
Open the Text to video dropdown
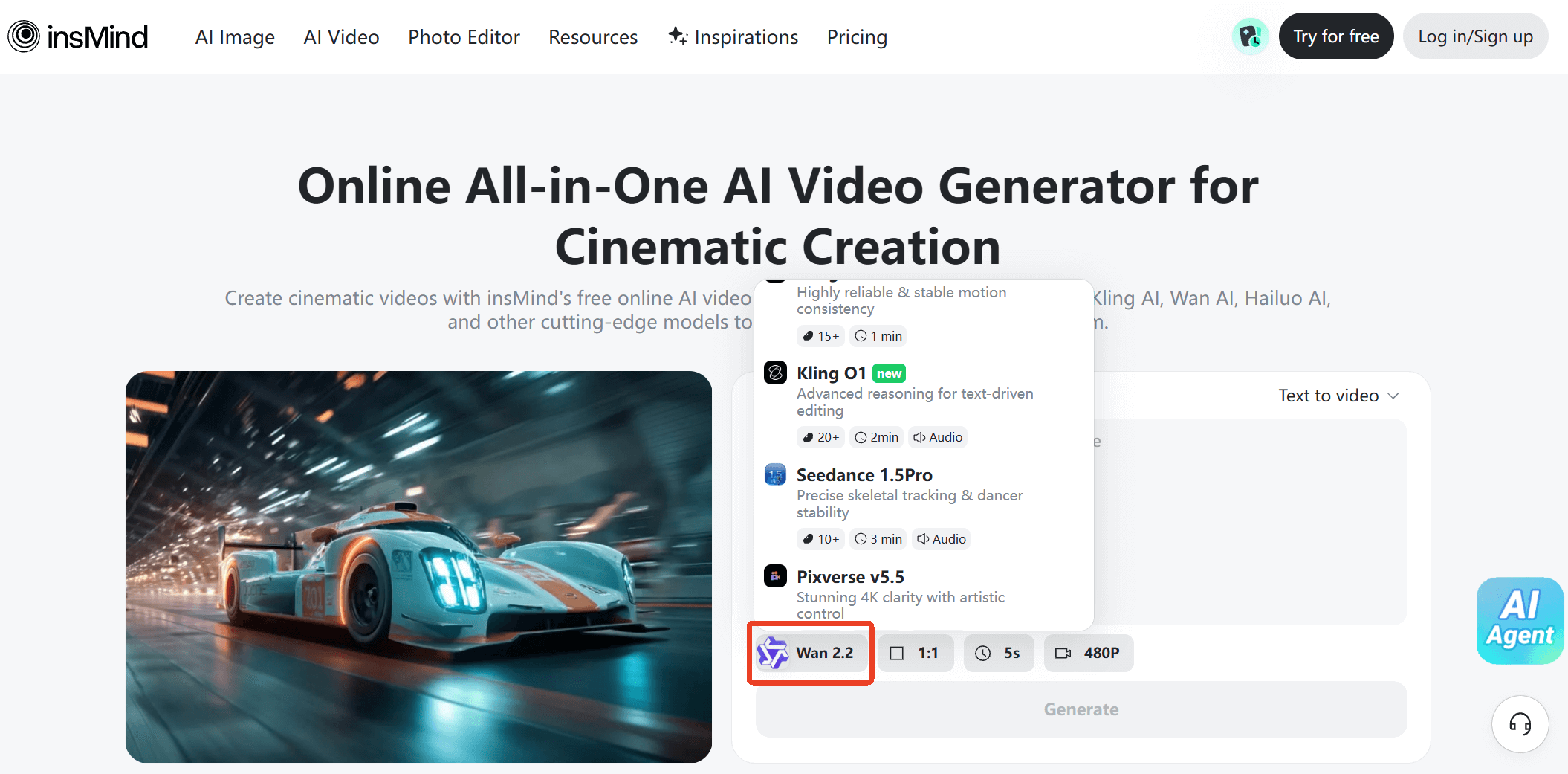[x=1338, y=395]
